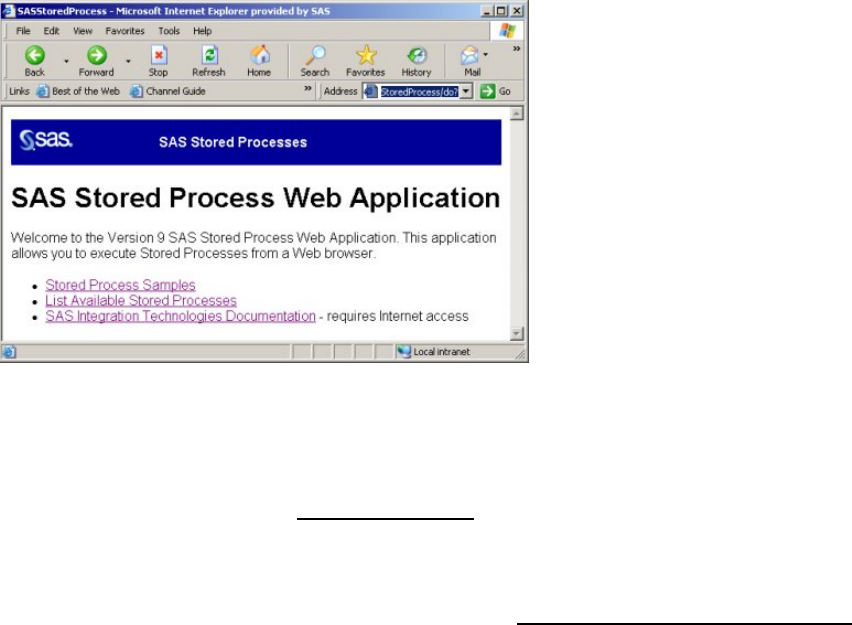This screenshot has height=625, width=852.
Task: Expand the Back button history arrow
Action: (x=66, y=61)
